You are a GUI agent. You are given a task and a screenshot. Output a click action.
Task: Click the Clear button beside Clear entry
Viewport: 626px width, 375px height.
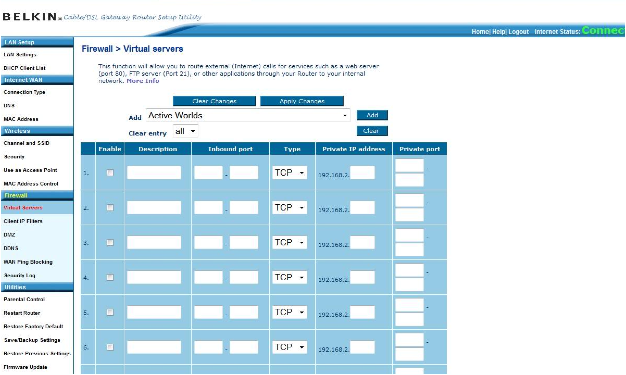[372, 131]
